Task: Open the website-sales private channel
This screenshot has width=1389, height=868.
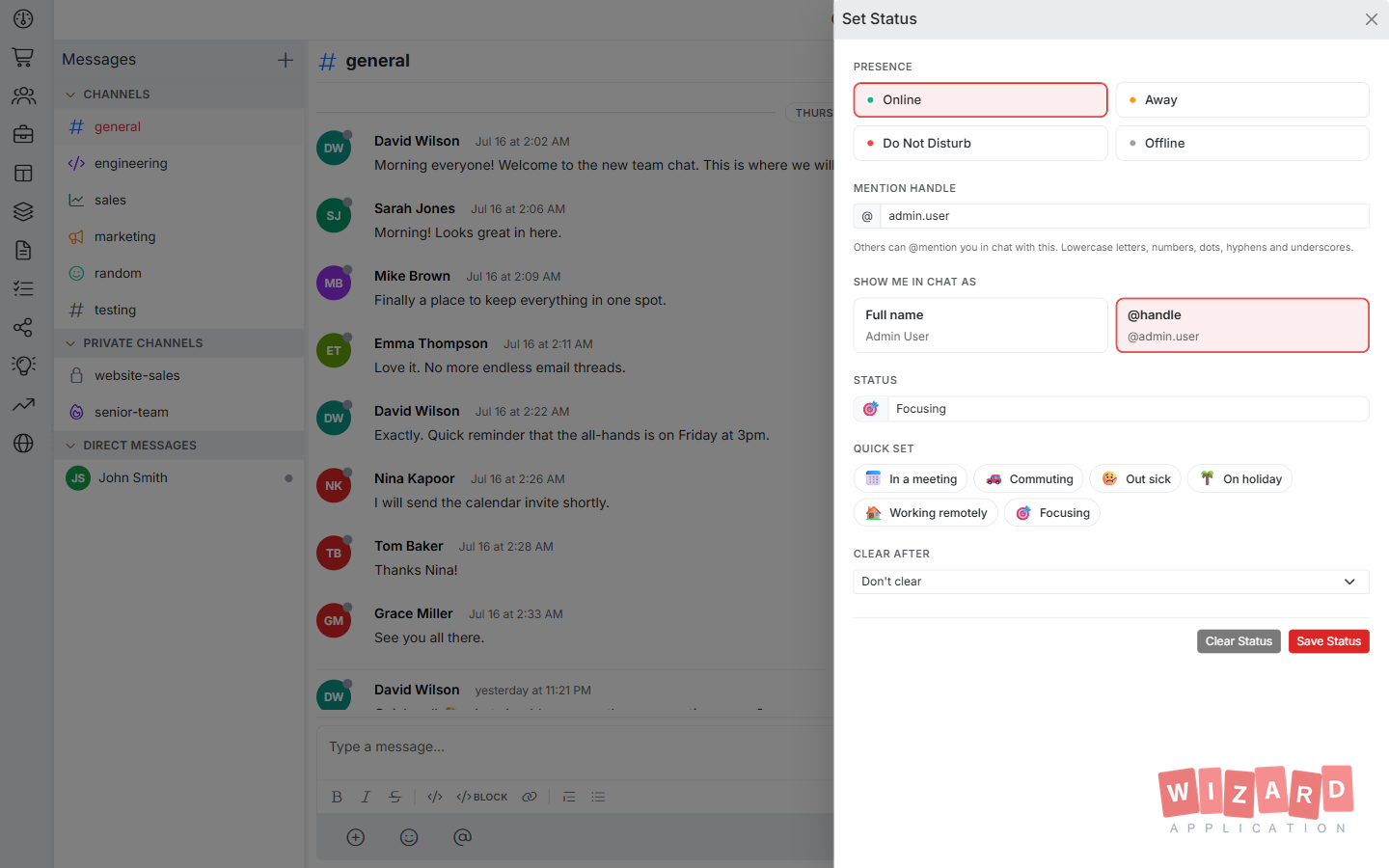Action: [x=179, y=375]
